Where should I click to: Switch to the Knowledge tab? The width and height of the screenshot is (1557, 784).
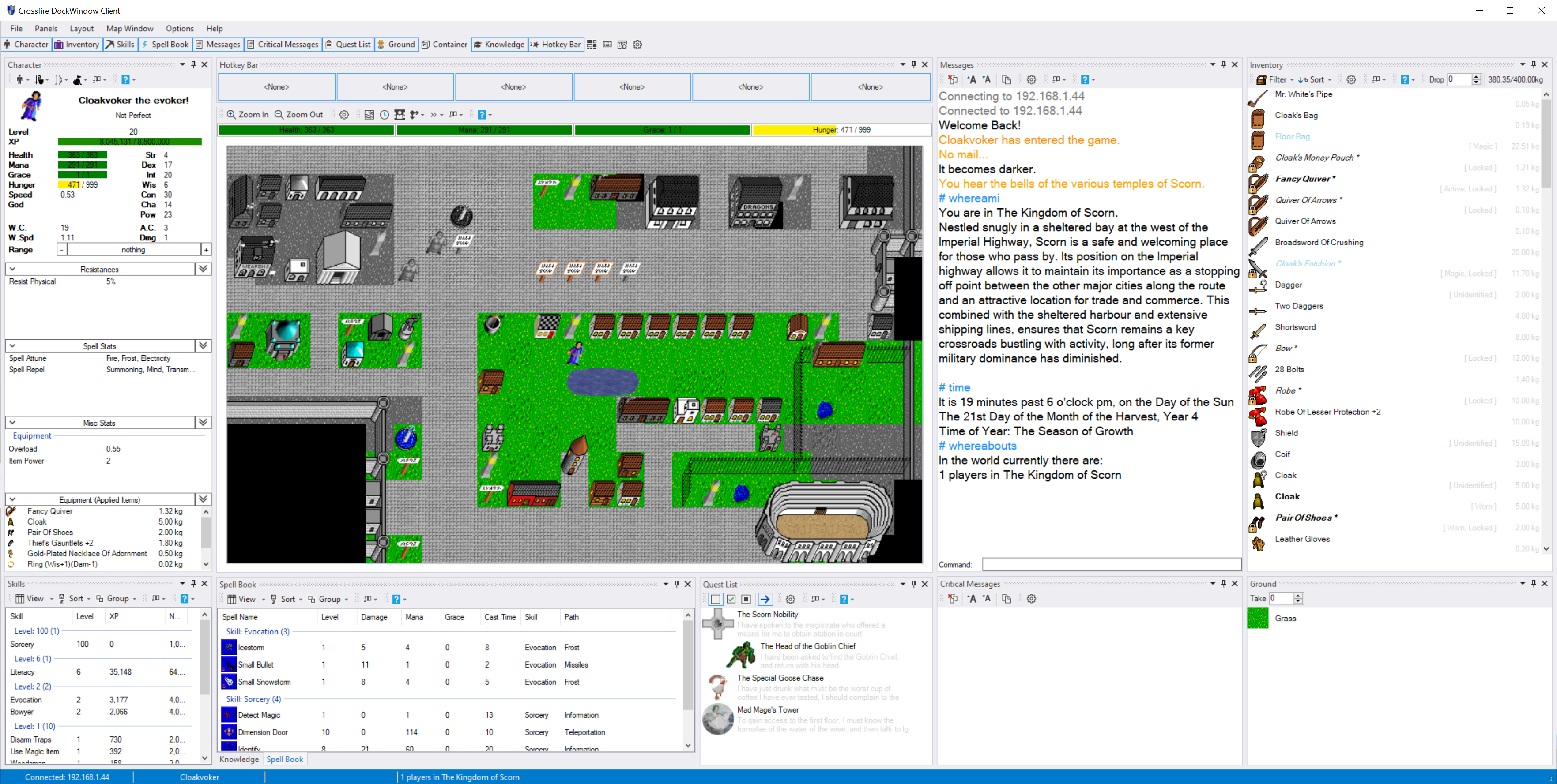click(x=239, y=759)
